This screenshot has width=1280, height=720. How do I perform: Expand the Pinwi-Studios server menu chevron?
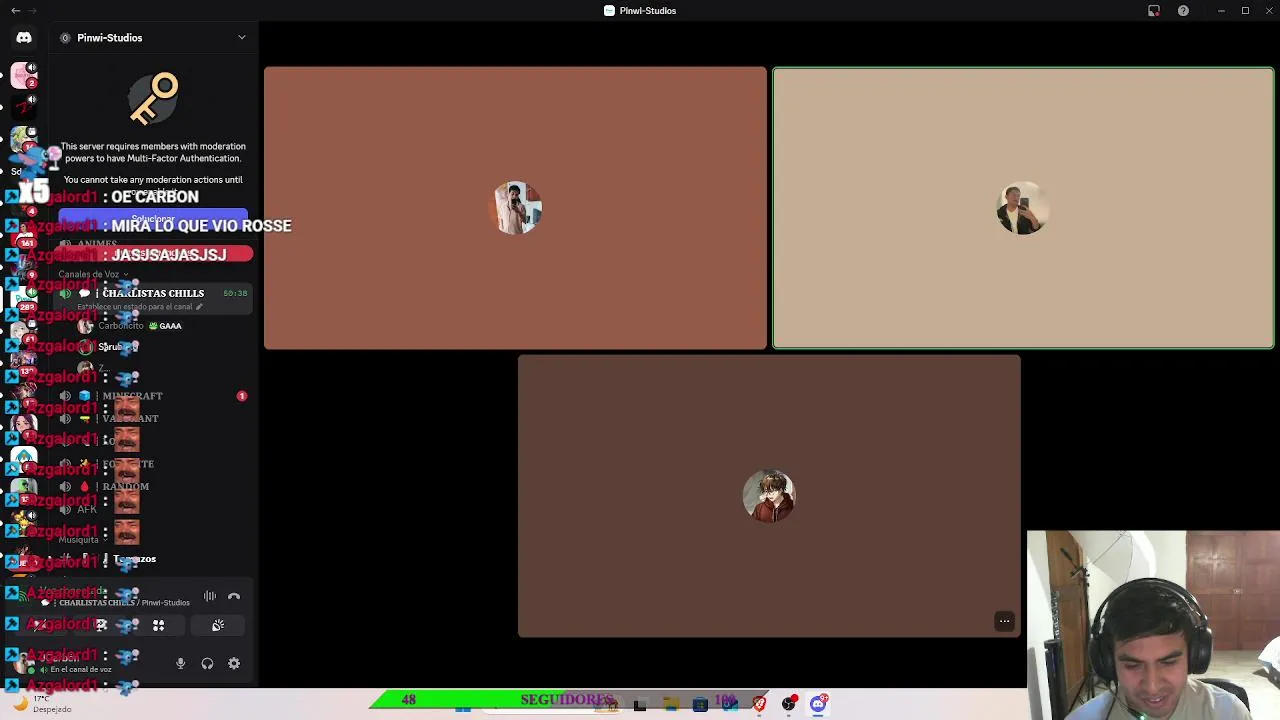click(241, 38)
